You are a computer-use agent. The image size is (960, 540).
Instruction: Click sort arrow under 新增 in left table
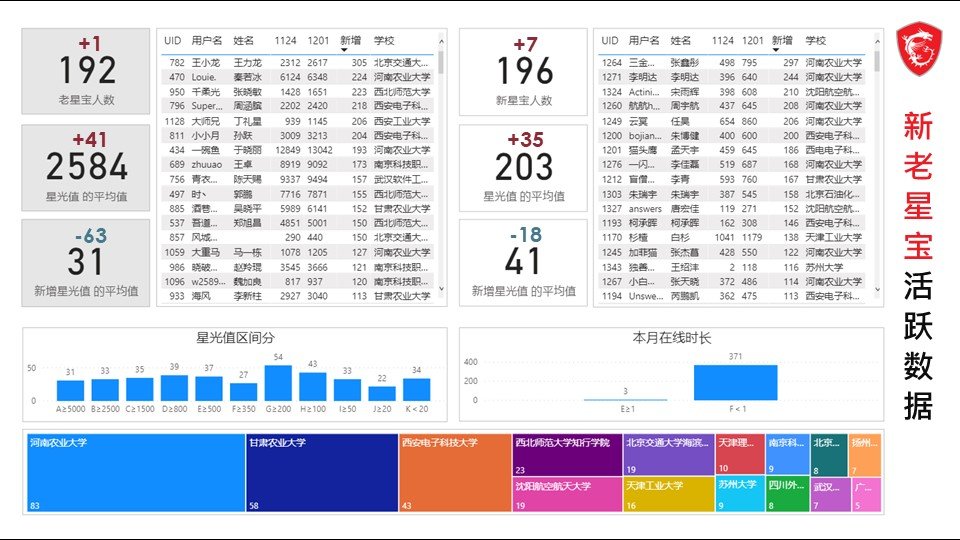click(344, 50)
